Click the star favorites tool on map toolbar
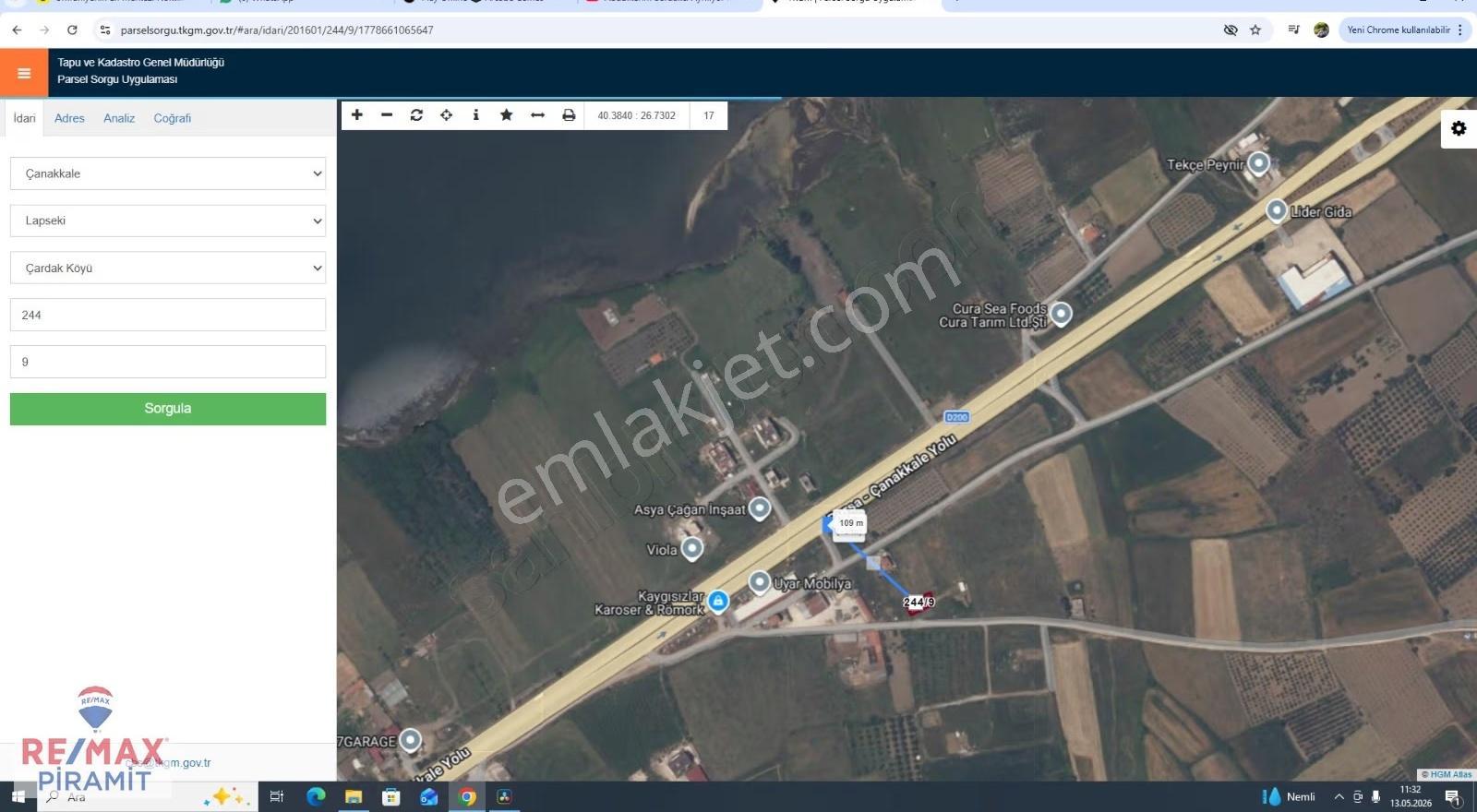1477x812 pixels. pyautogui.click(x=506, y=115)
